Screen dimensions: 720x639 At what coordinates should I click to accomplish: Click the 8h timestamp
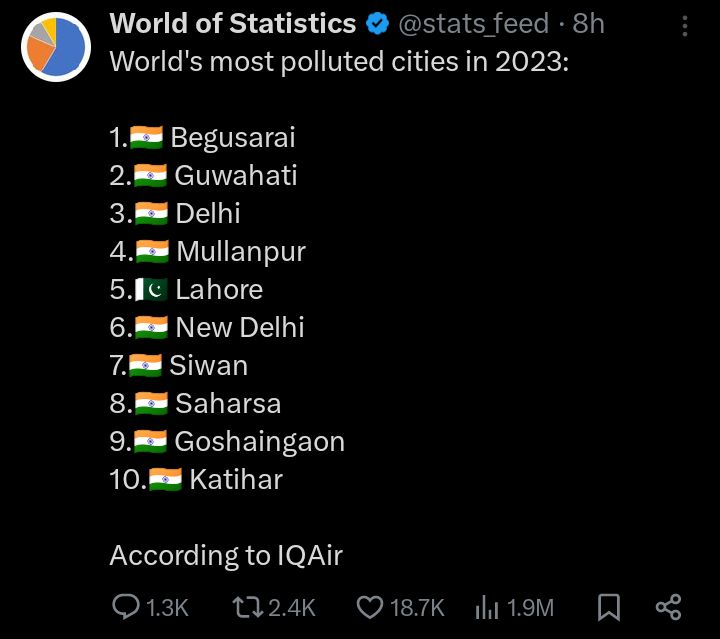point(588,23)
